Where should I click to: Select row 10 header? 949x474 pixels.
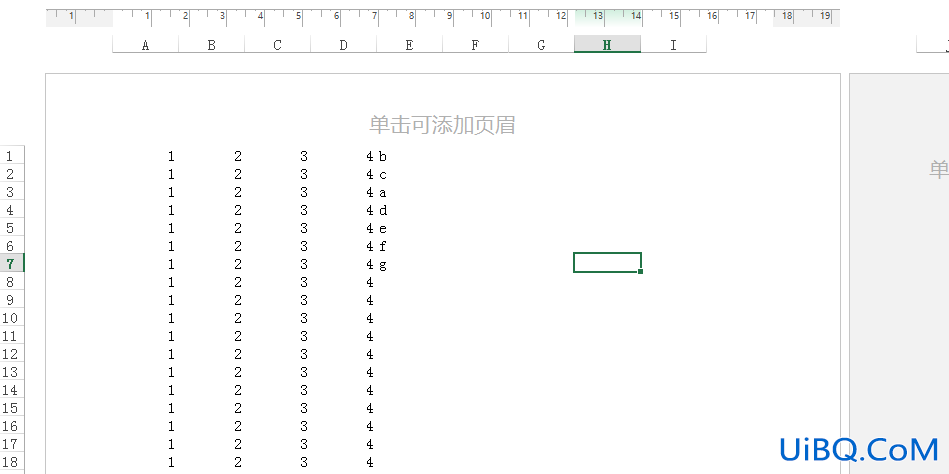(x=12, y=318)
